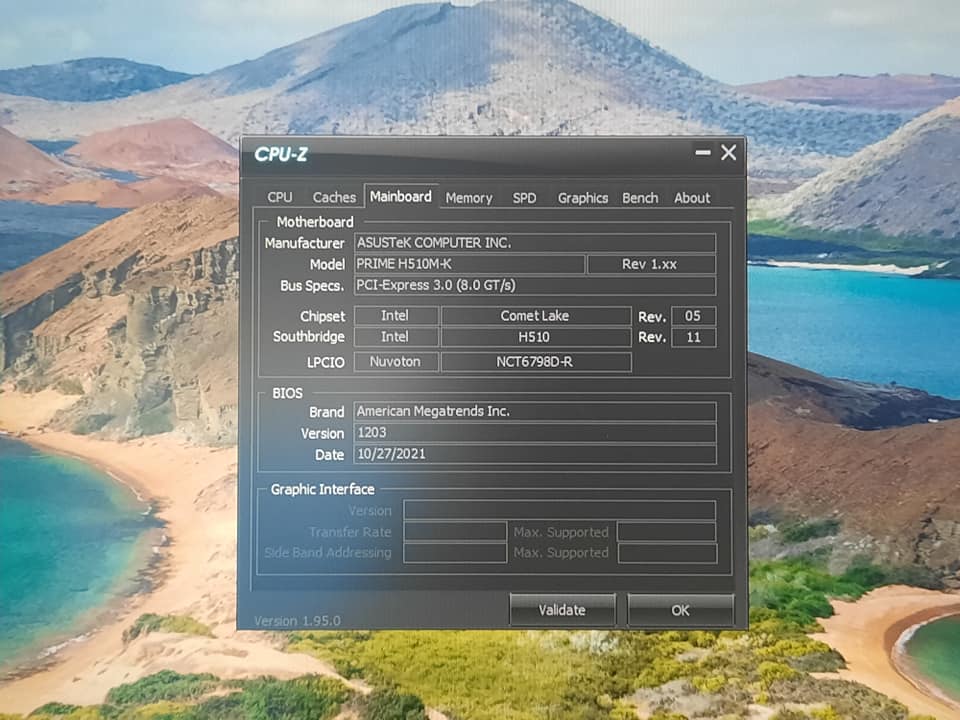The width and height of the screenshot is (960, 720).
Task: Click the Validate button
Action: point(562,610)
